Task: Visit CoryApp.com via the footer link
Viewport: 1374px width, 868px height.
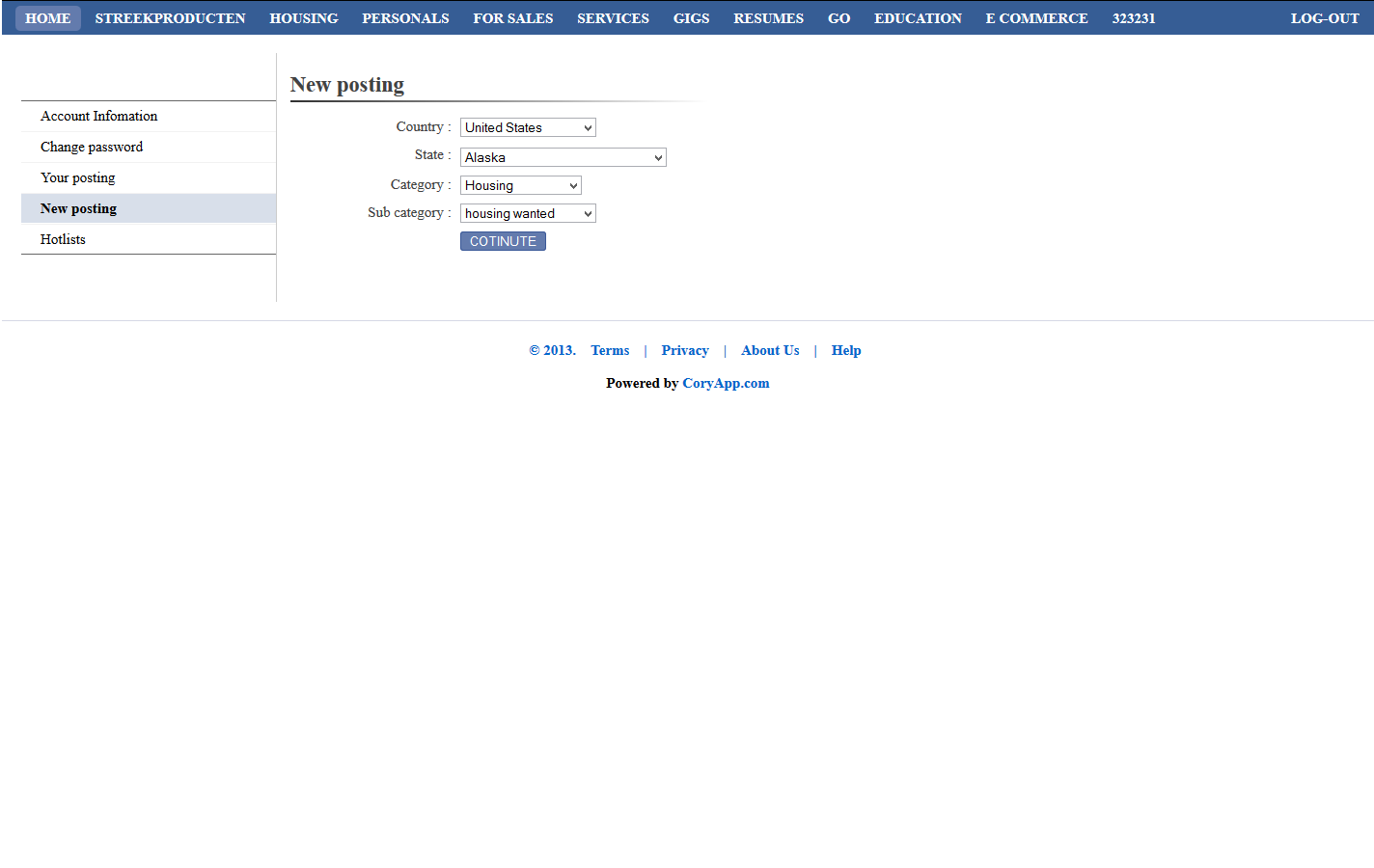Action: pyautogui.click(x=726, y=383)
